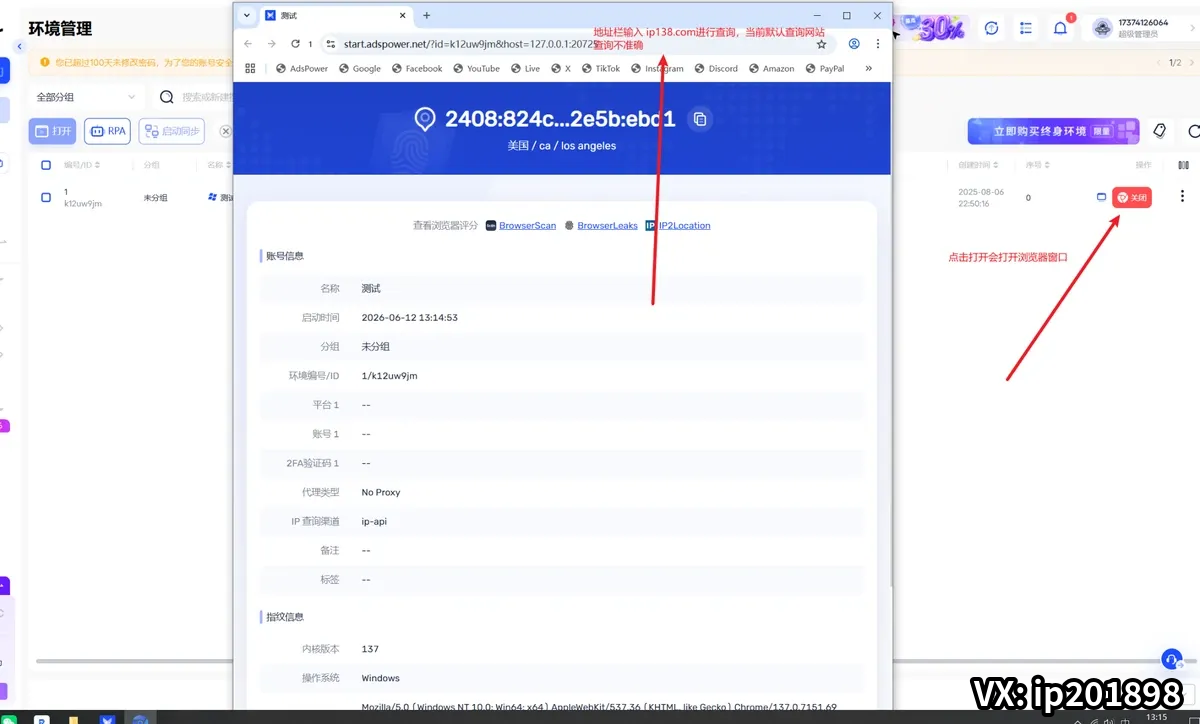Open the browser three-dot menu

coord(878,44)
